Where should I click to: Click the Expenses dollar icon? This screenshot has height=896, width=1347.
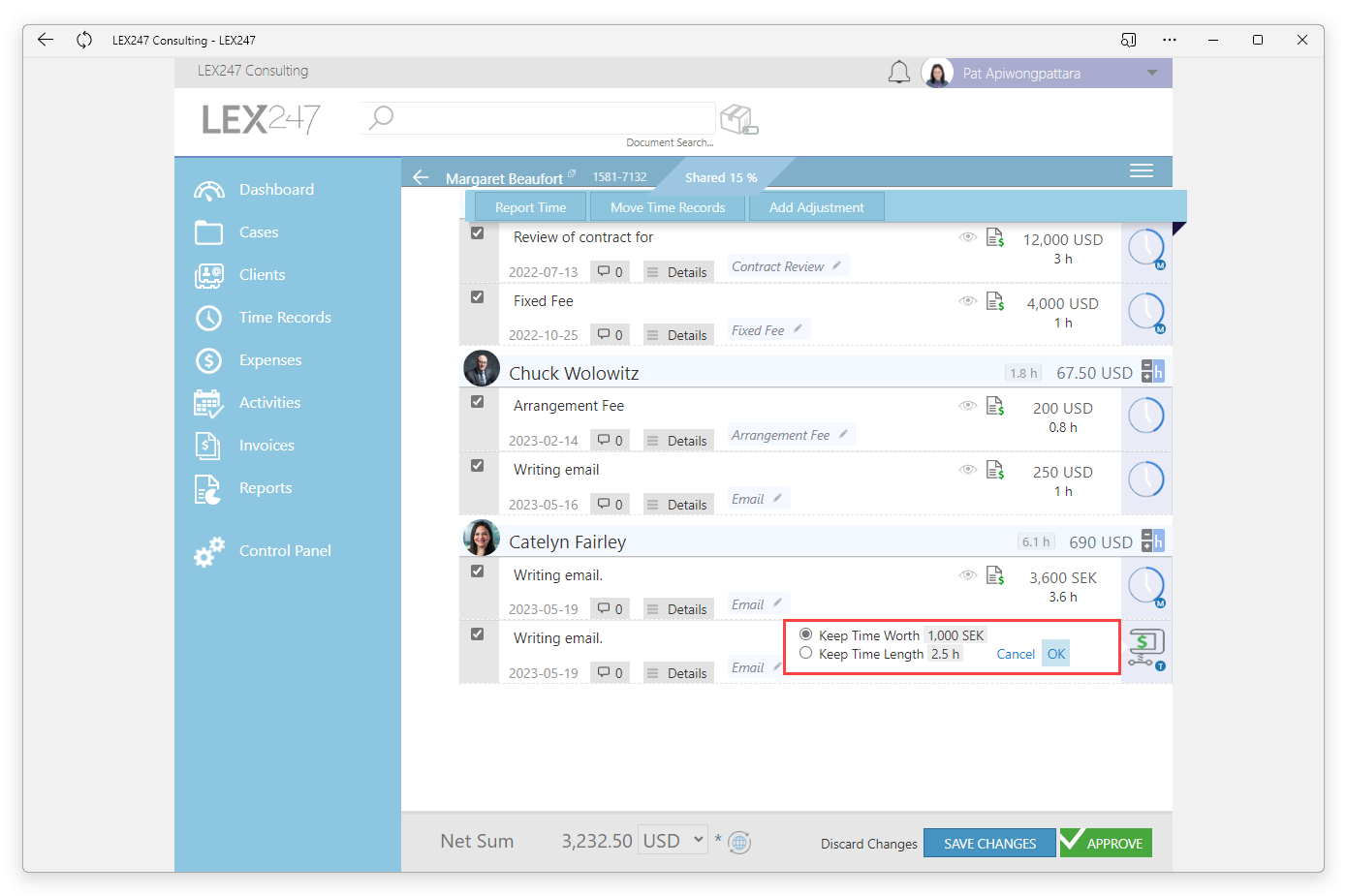208,360
